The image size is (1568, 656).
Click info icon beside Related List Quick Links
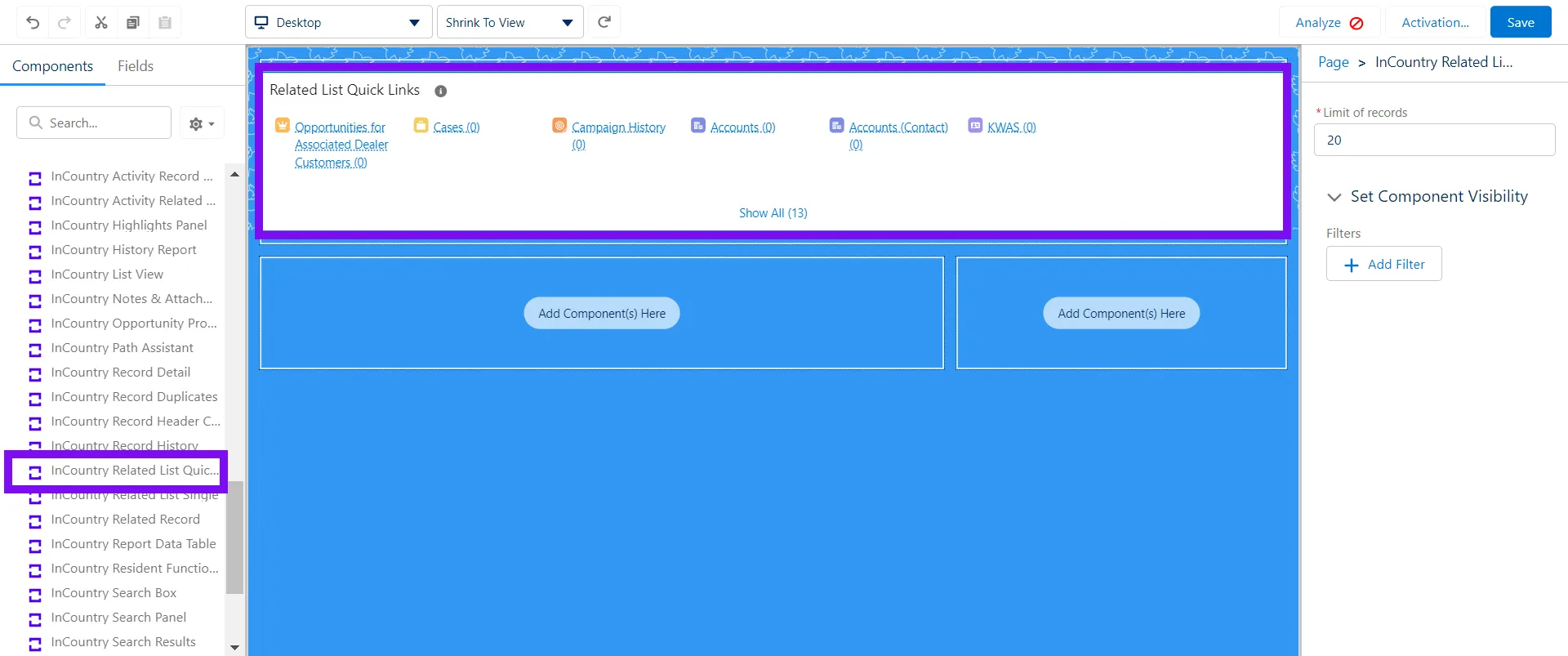(x=440, y=91)
